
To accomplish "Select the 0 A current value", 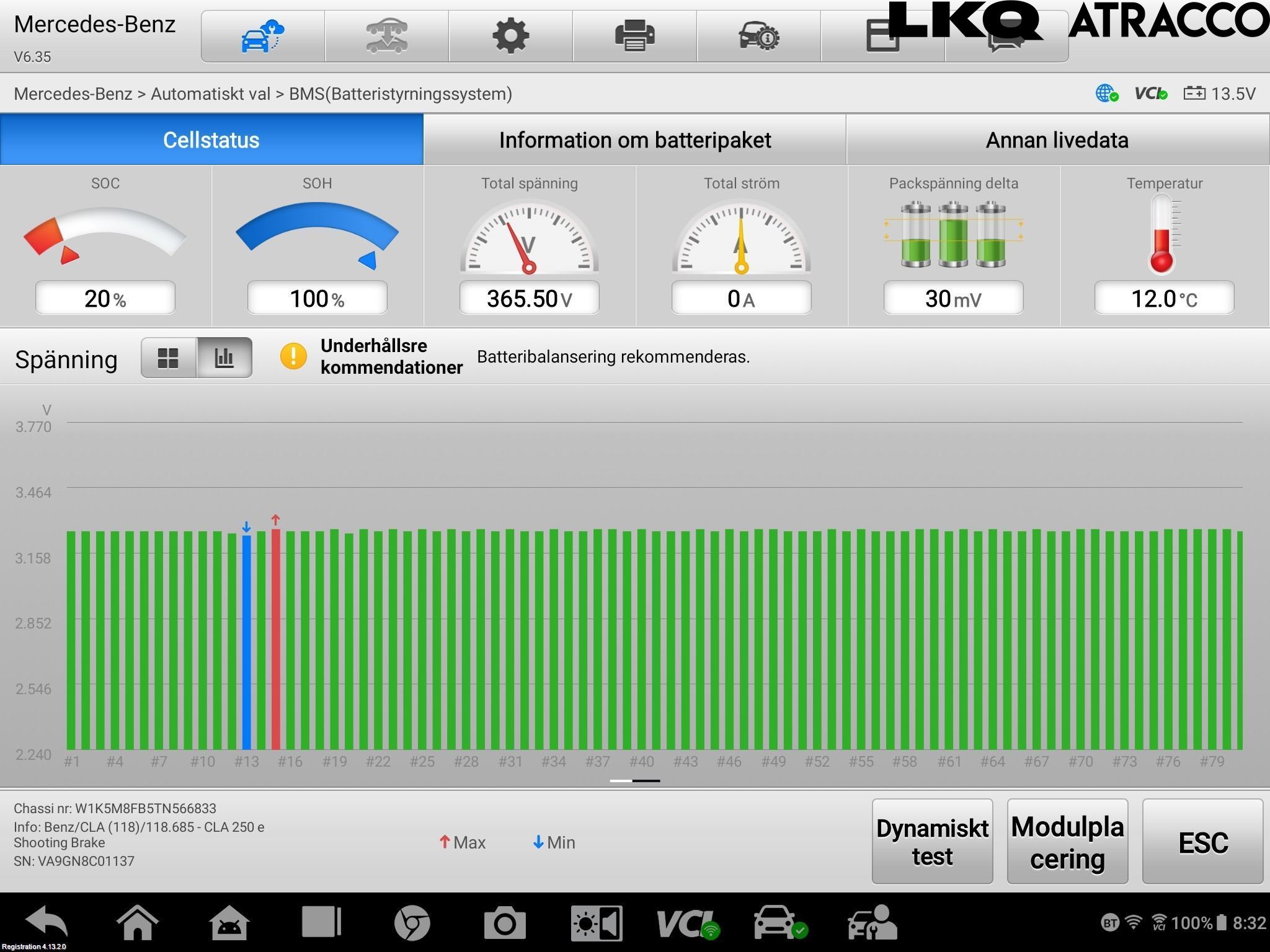I will click(741, 298).
